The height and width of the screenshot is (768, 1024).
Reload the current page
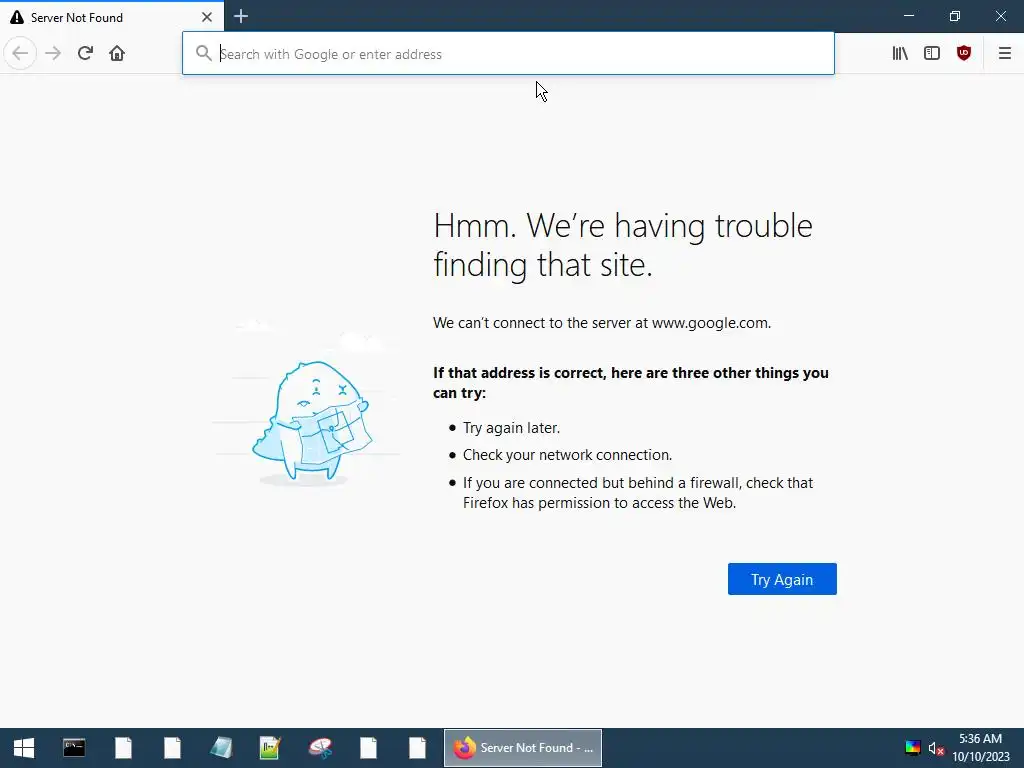click(86, 53)
